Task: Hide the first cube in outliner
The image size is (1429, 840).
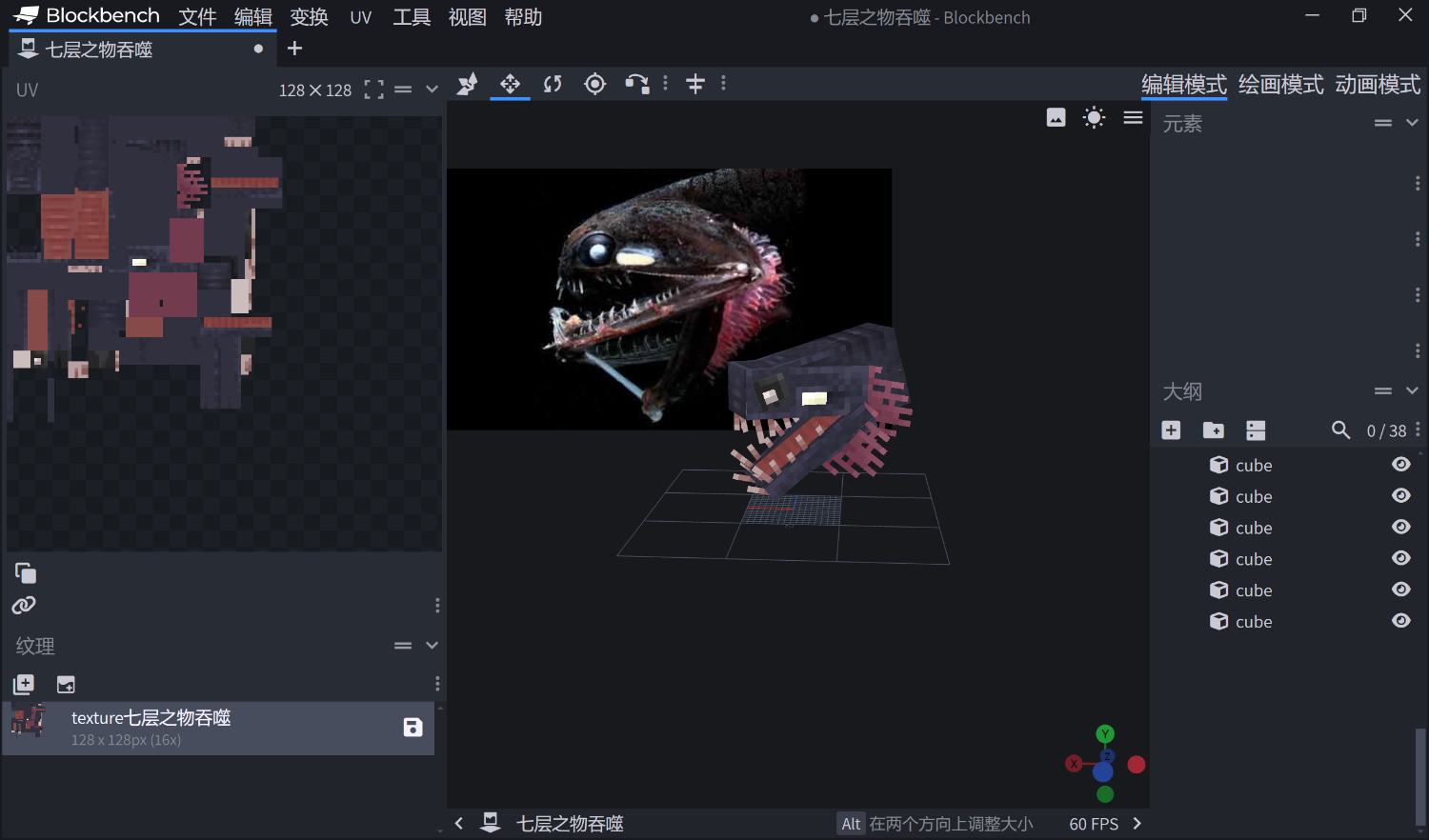Action: tap(1400, 465)
